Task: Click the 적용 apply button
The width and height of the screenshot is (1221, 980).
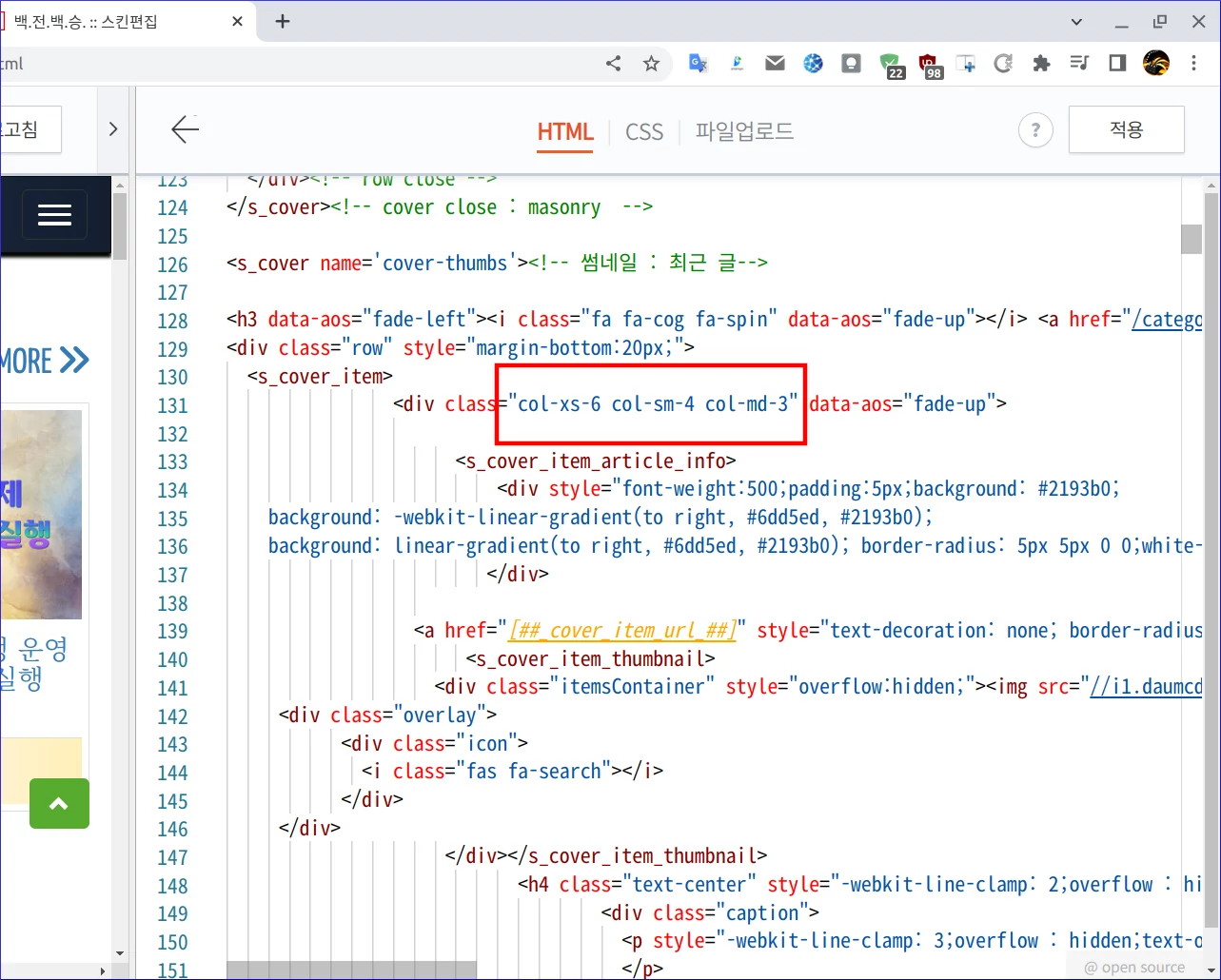Action: click(1127, 129)
